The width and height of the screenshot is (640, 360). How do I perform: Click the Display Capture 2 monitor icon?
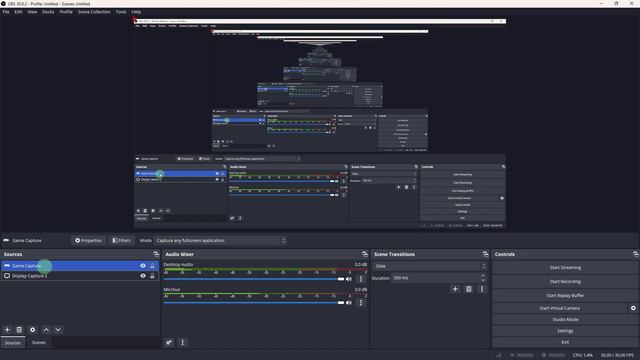coord(7,276)
